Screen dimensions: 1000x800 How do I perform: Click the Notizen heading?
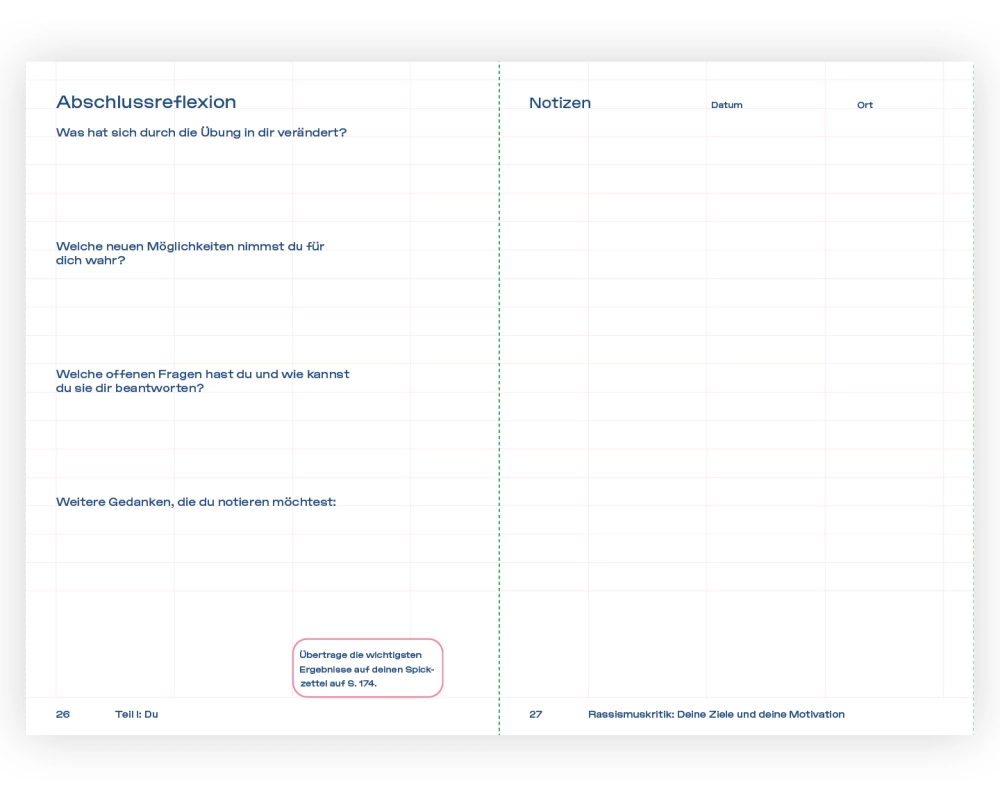[x=560, y=103]
